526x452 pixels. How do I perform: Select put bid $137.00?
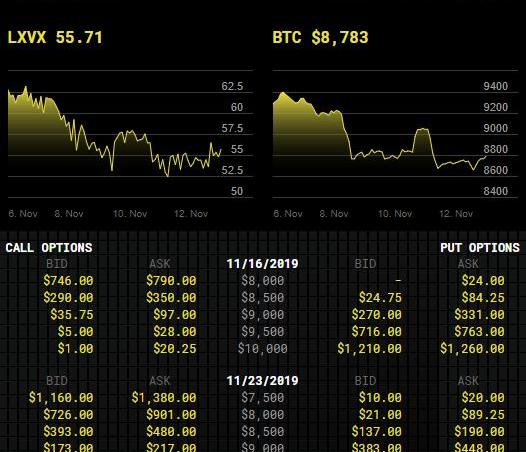point(376,432)
